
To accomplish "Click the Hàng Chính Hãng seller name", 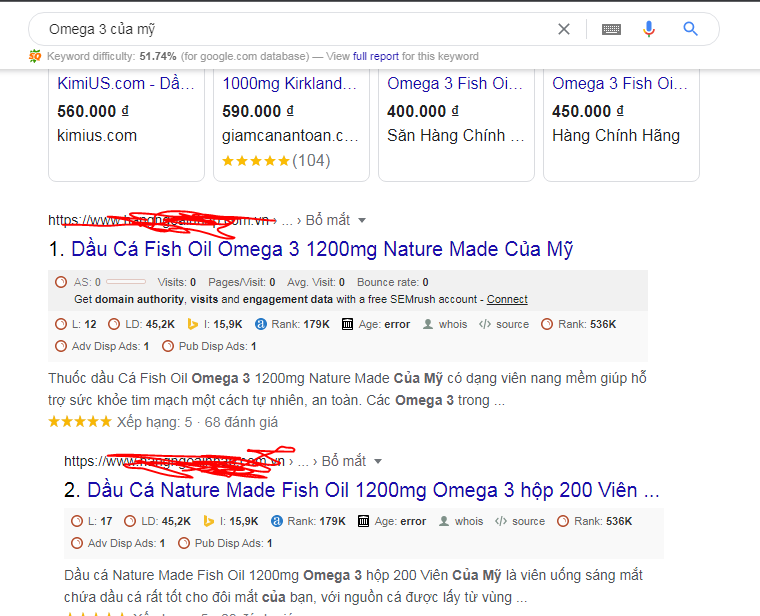I will pos(616,135).
